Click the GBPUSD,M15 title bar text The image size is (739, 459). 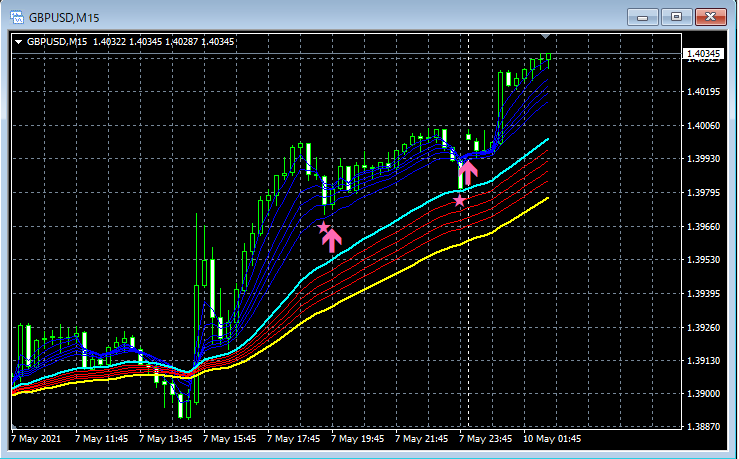click(64, 18)
